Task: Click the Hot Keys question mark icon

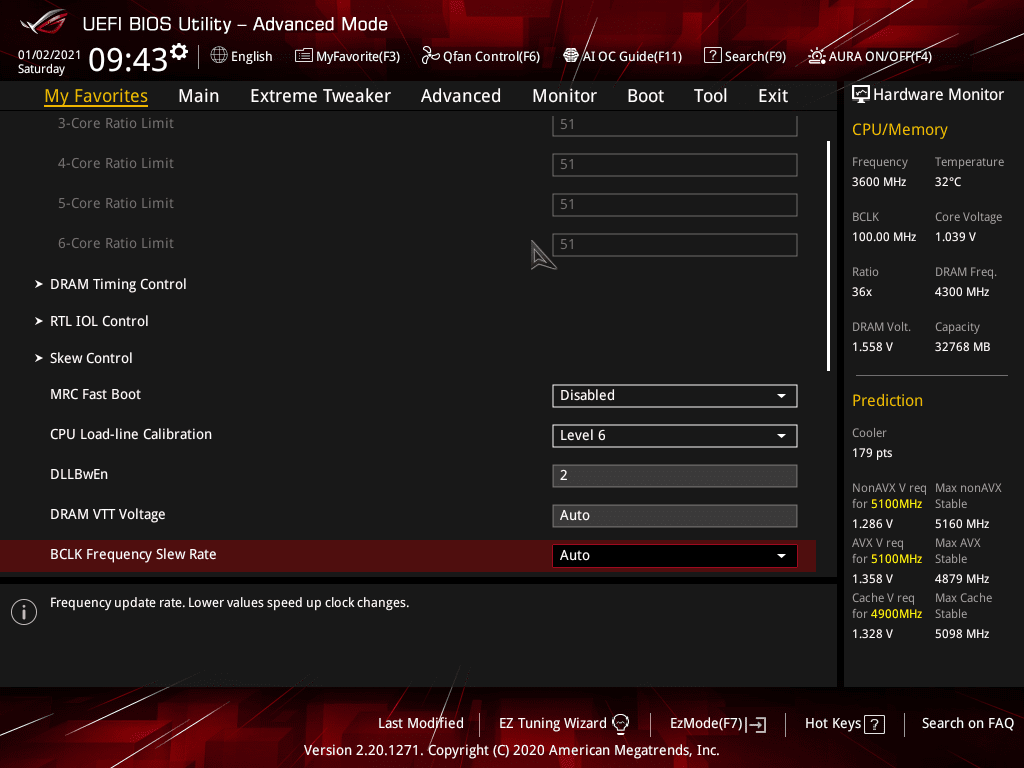Action: (x=874, y=724)
